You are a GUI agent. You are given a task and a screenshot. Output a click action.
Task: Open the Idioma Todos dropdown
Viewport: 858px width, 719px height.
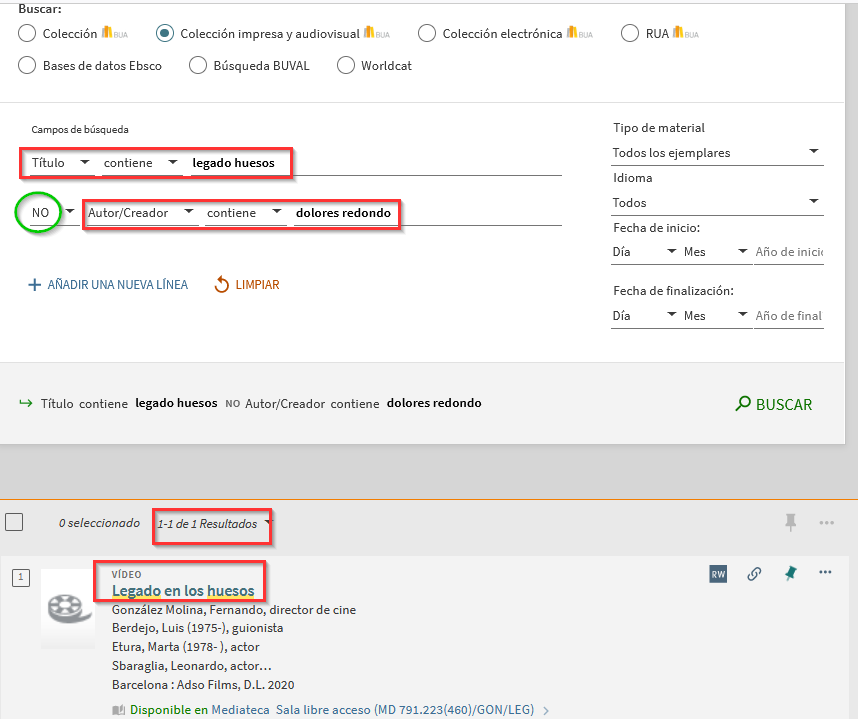click(x=716, y=203)
